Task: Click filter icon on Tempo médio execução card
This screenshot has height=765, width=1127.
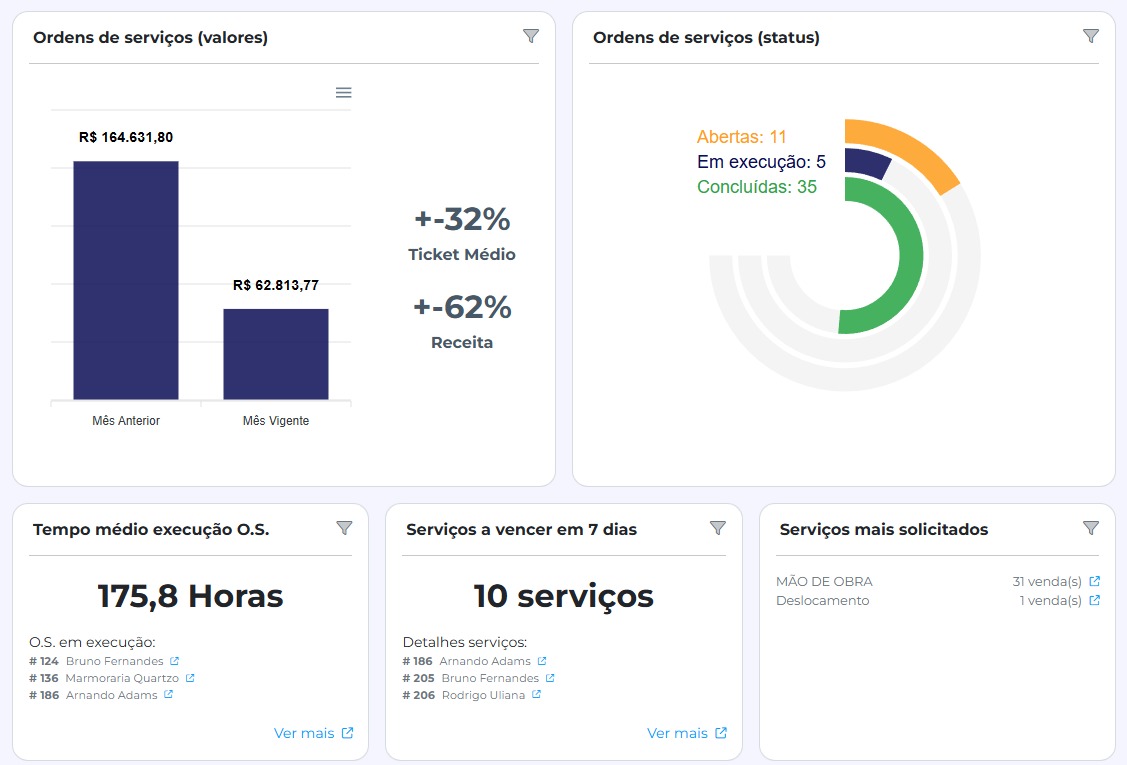Action: click(344, 528)
